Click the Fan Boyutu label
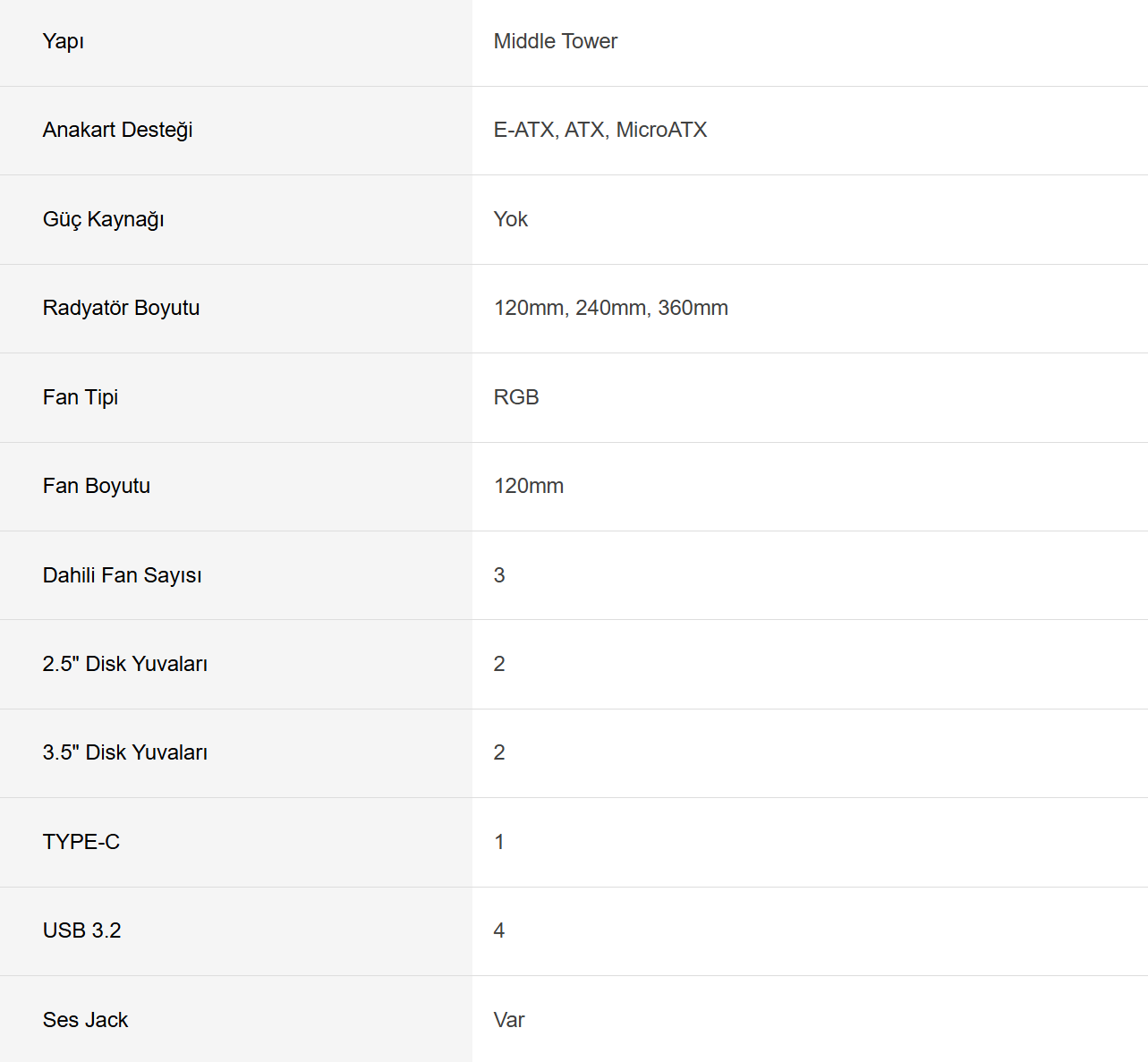The width and height of the screenshot is (1148, 1062). click(97, 486)
